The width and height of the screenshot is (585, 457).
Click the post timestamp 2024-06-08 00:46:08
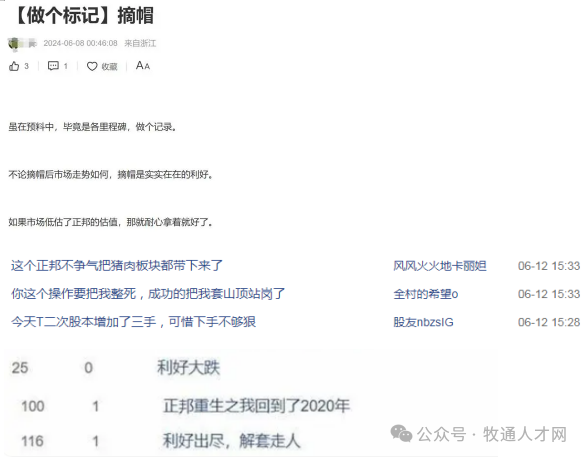point(81,43)
